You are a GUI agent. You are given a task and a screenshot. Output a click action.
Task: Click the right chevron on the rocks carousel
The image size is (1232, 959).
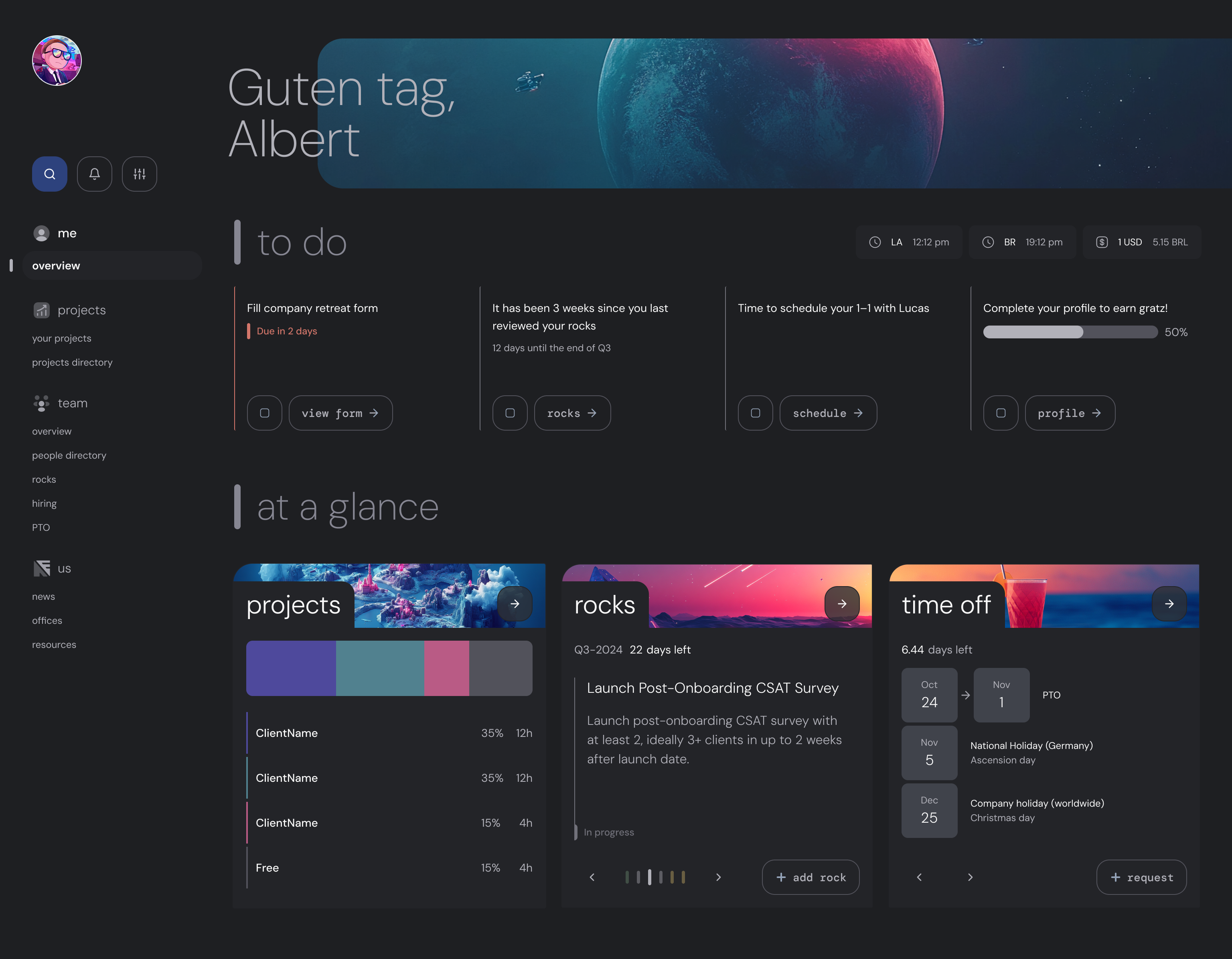tap(719, 877)
